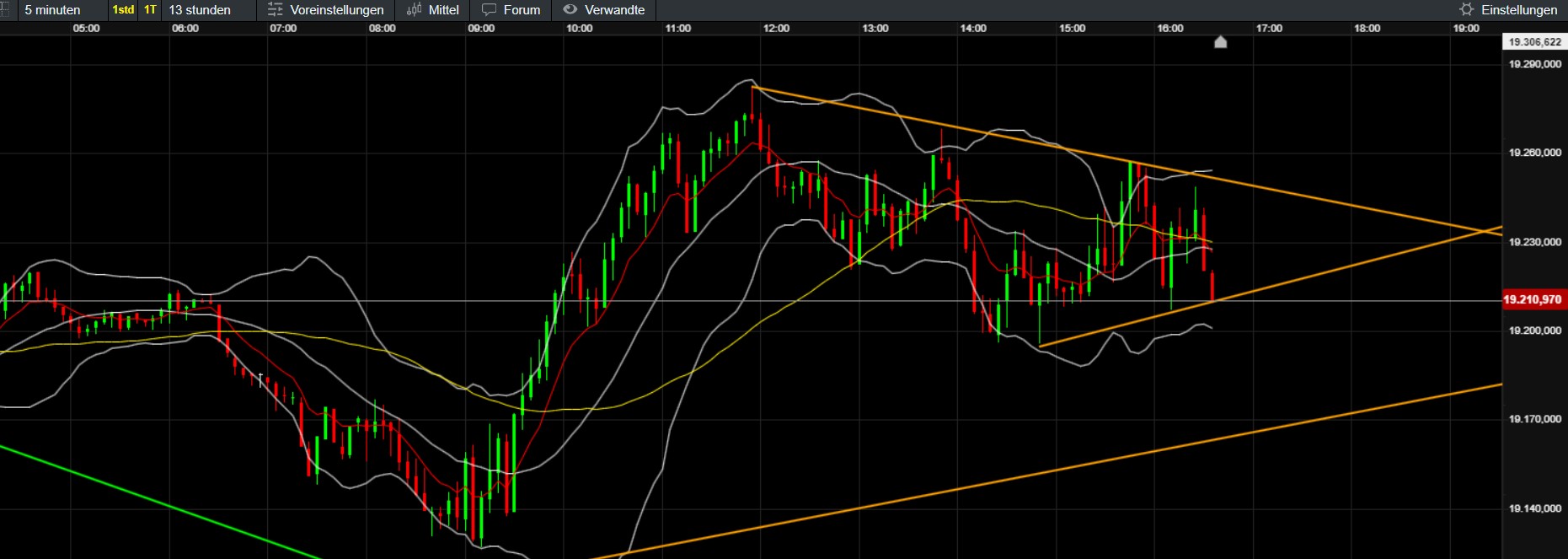Click the top price label 19.306,622

point(1534,41)
